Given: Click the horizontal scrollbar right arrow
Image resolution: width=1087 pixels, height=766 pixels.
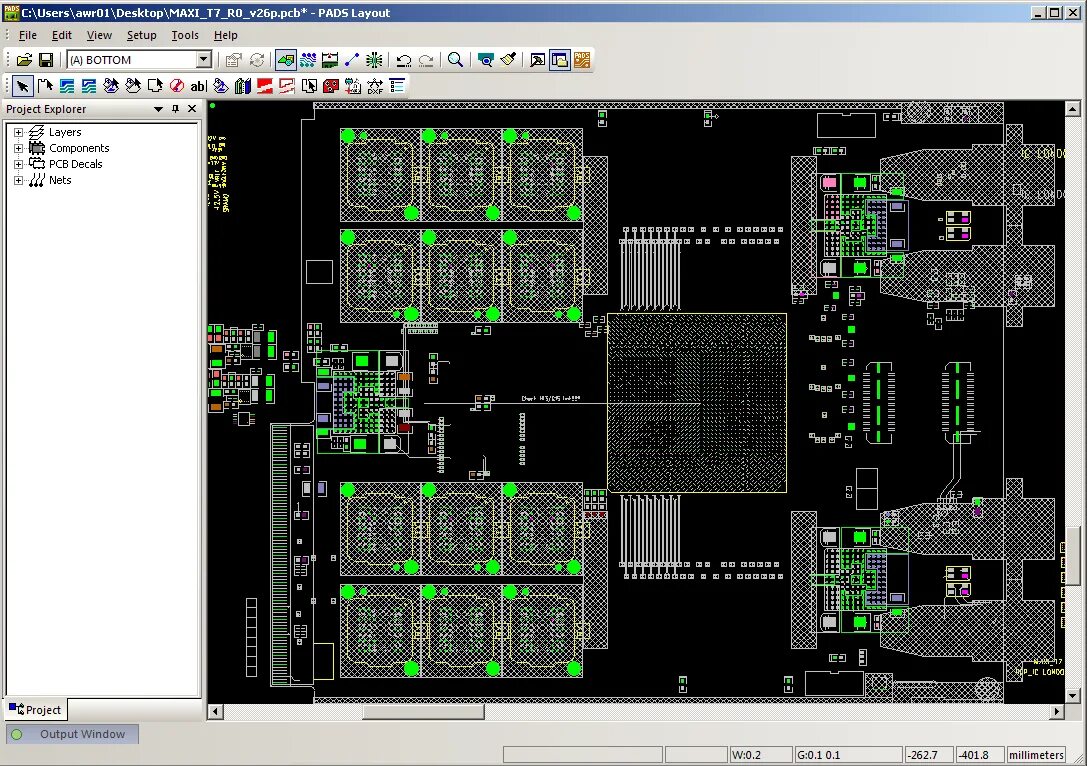Looking at the screenshot, I should click(x=1056, y=711).
